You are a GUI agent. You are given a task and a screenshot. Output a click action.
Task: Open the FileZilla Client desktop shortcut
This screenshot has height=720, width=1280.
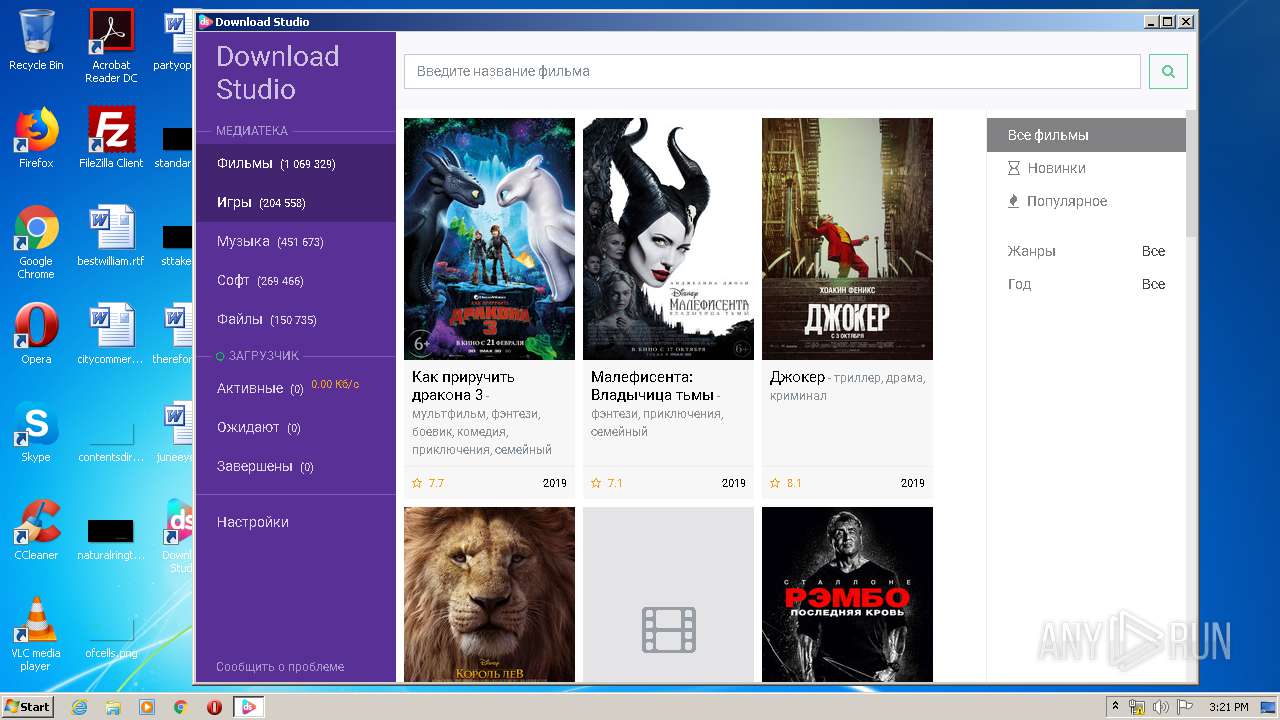point(111,138)
